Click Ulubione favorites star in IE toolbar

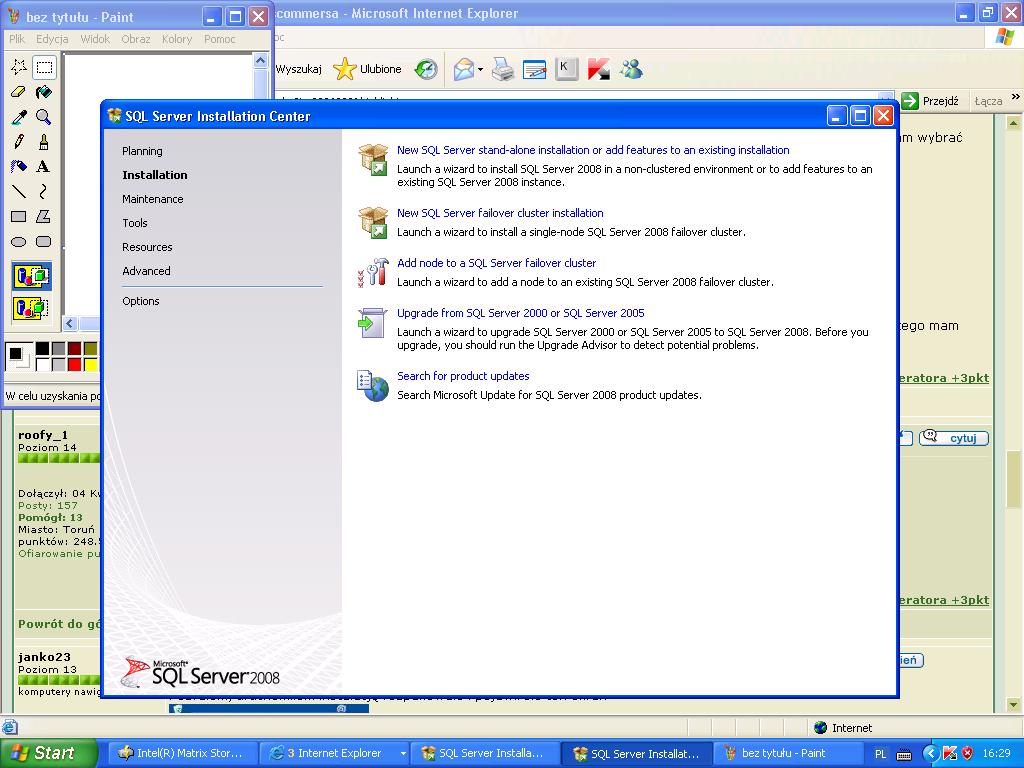pos(368,69)
